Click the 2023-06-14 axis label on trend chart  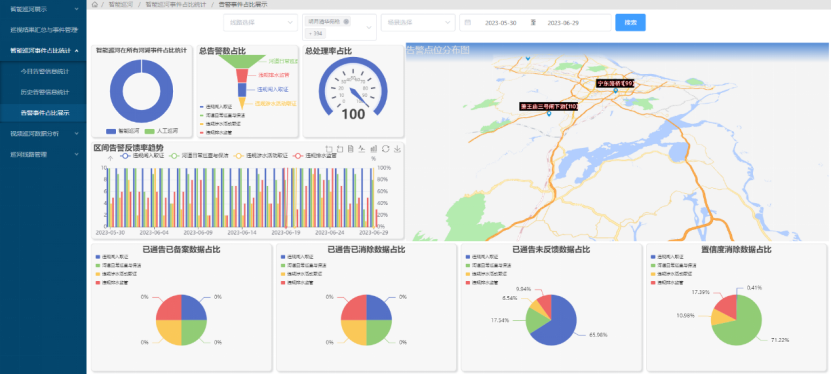242,233
